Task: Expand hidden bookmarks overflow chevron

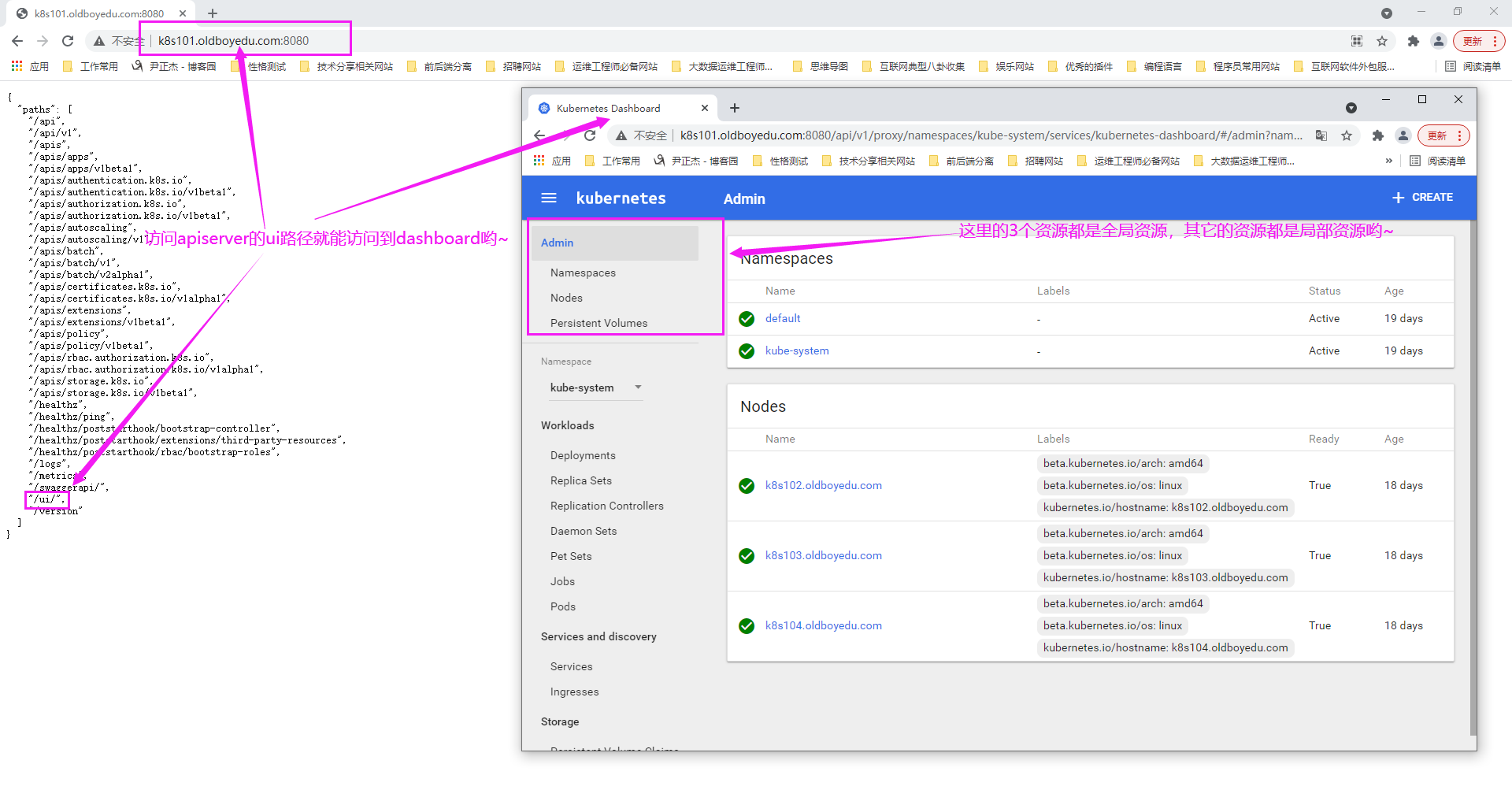Action: (1388, 161)
